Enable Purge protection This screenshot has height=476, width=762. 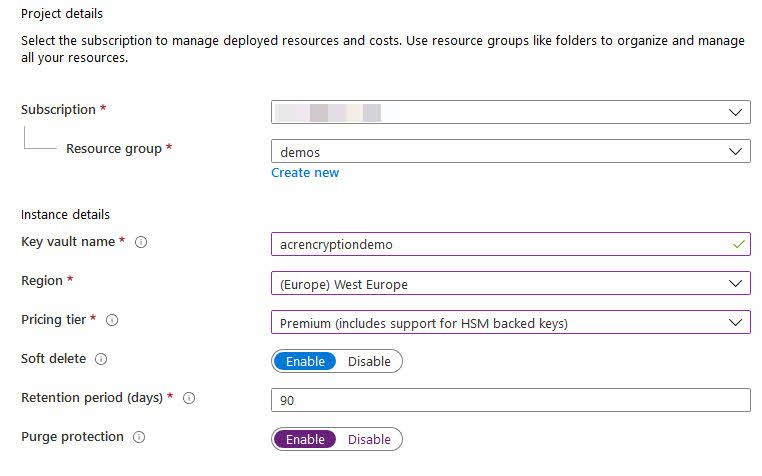click(305, 440)
